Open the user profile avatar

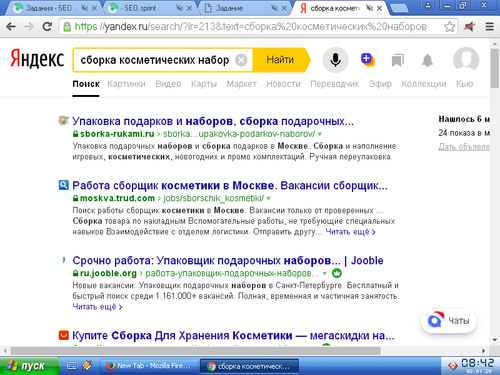point(466,60)
